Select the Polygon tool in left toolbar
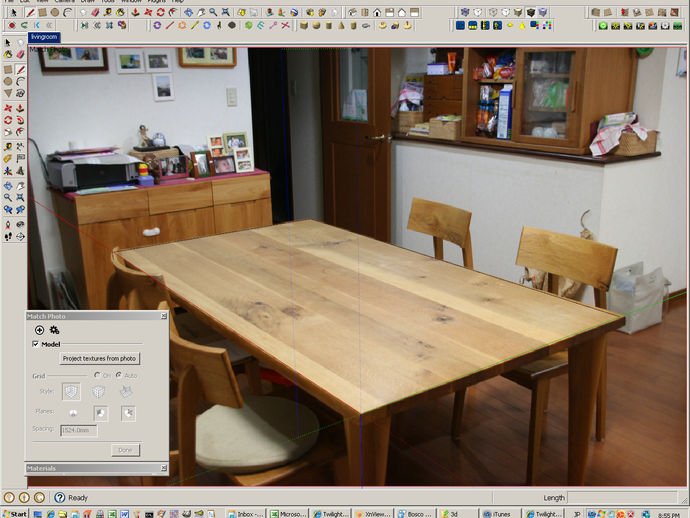 [x=8, y=93]
